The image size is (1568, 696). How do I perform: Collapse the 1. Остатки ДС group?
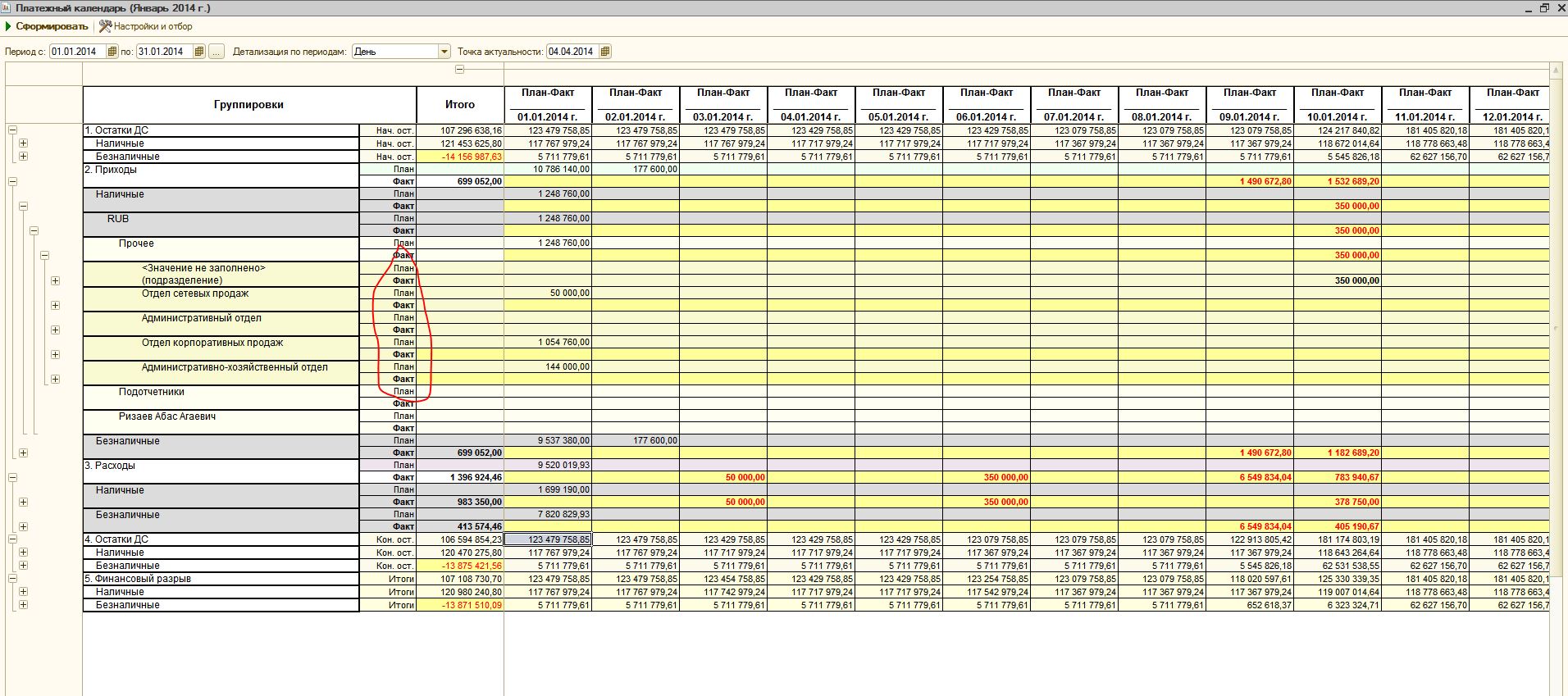(12, 130)
